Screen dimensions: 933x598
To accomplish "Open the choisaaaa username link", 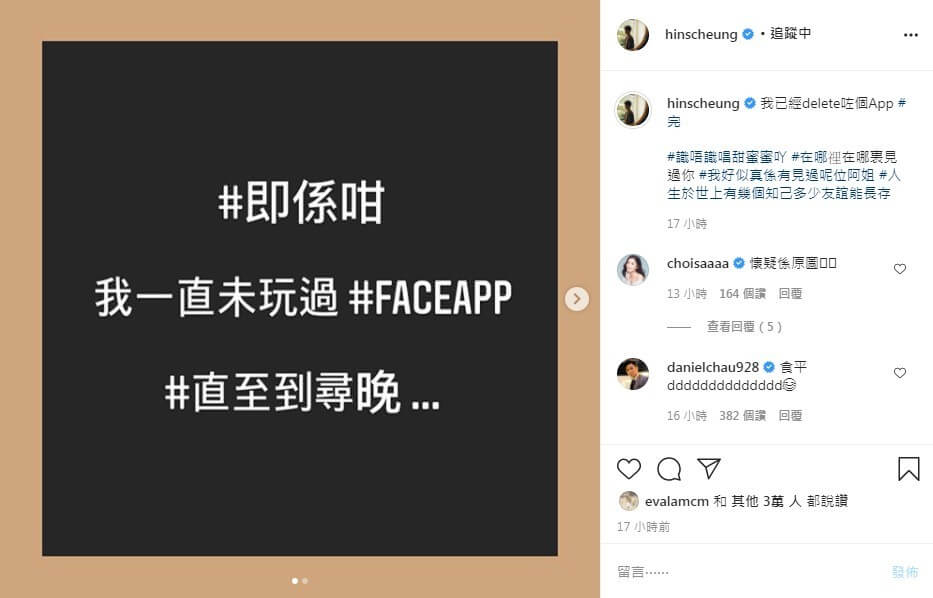I will point(697,263).
